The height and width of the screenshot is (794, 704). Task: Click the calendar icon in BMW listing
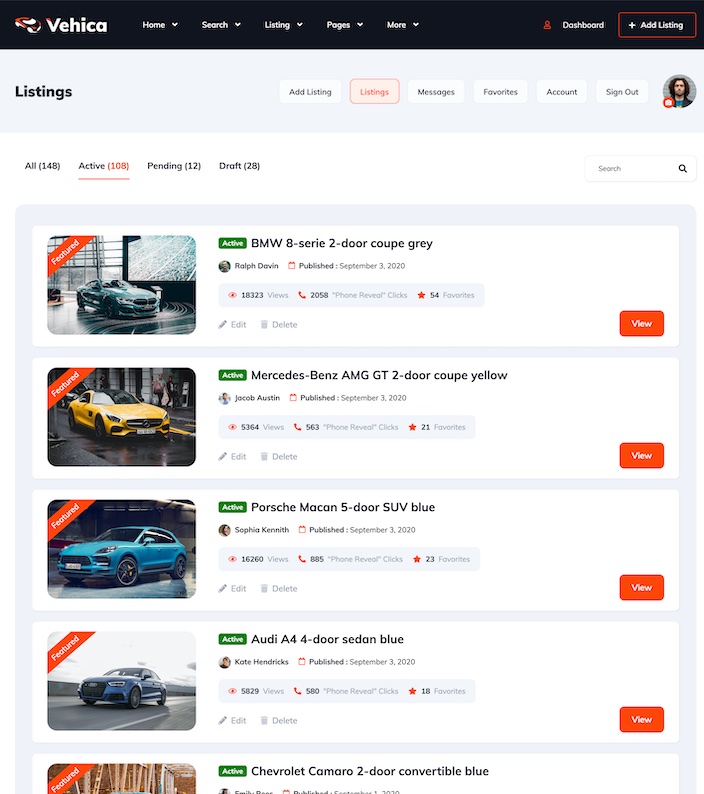tap(292, 266)
